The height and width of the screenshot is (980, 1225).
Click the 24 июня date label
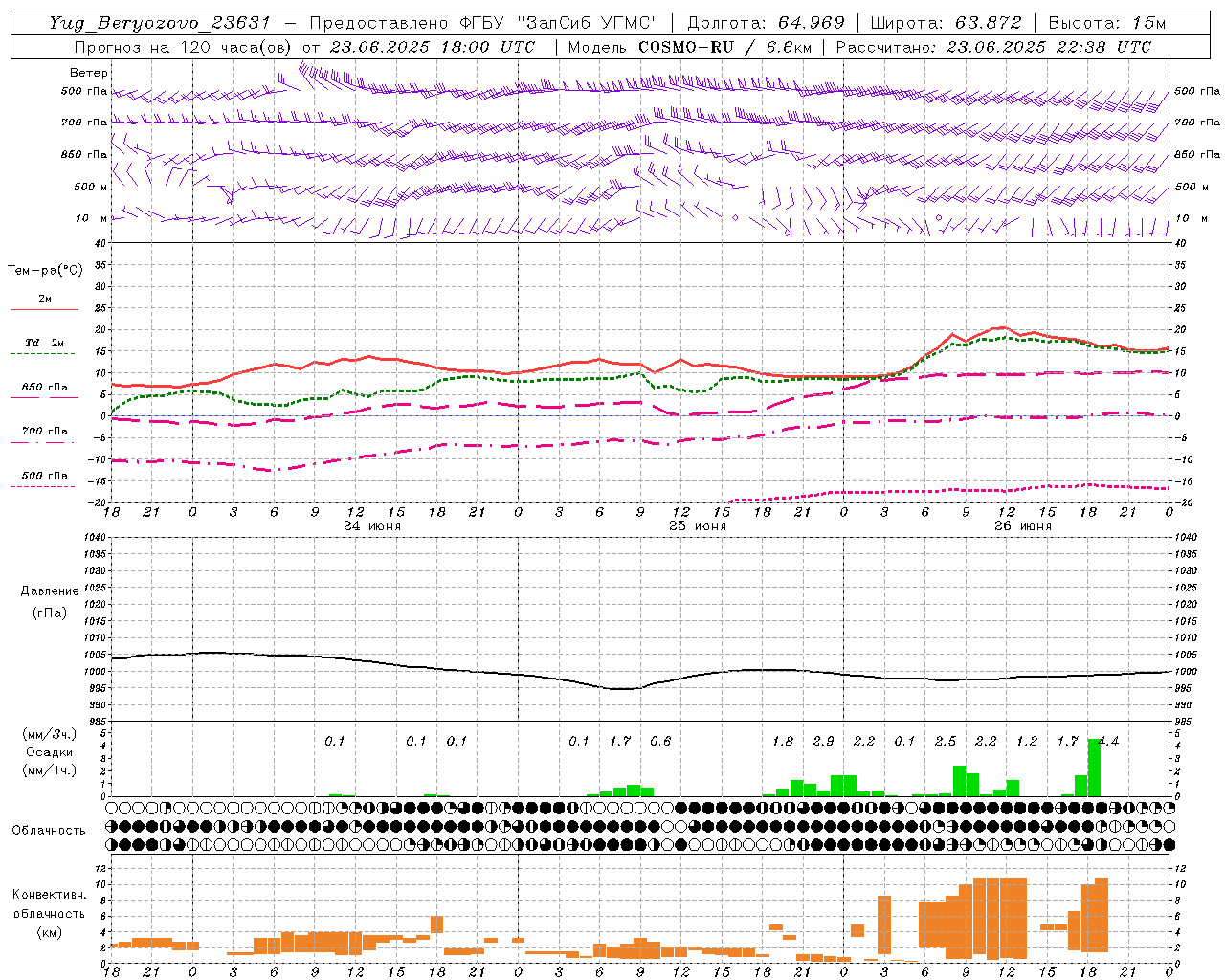pos(372,526)
